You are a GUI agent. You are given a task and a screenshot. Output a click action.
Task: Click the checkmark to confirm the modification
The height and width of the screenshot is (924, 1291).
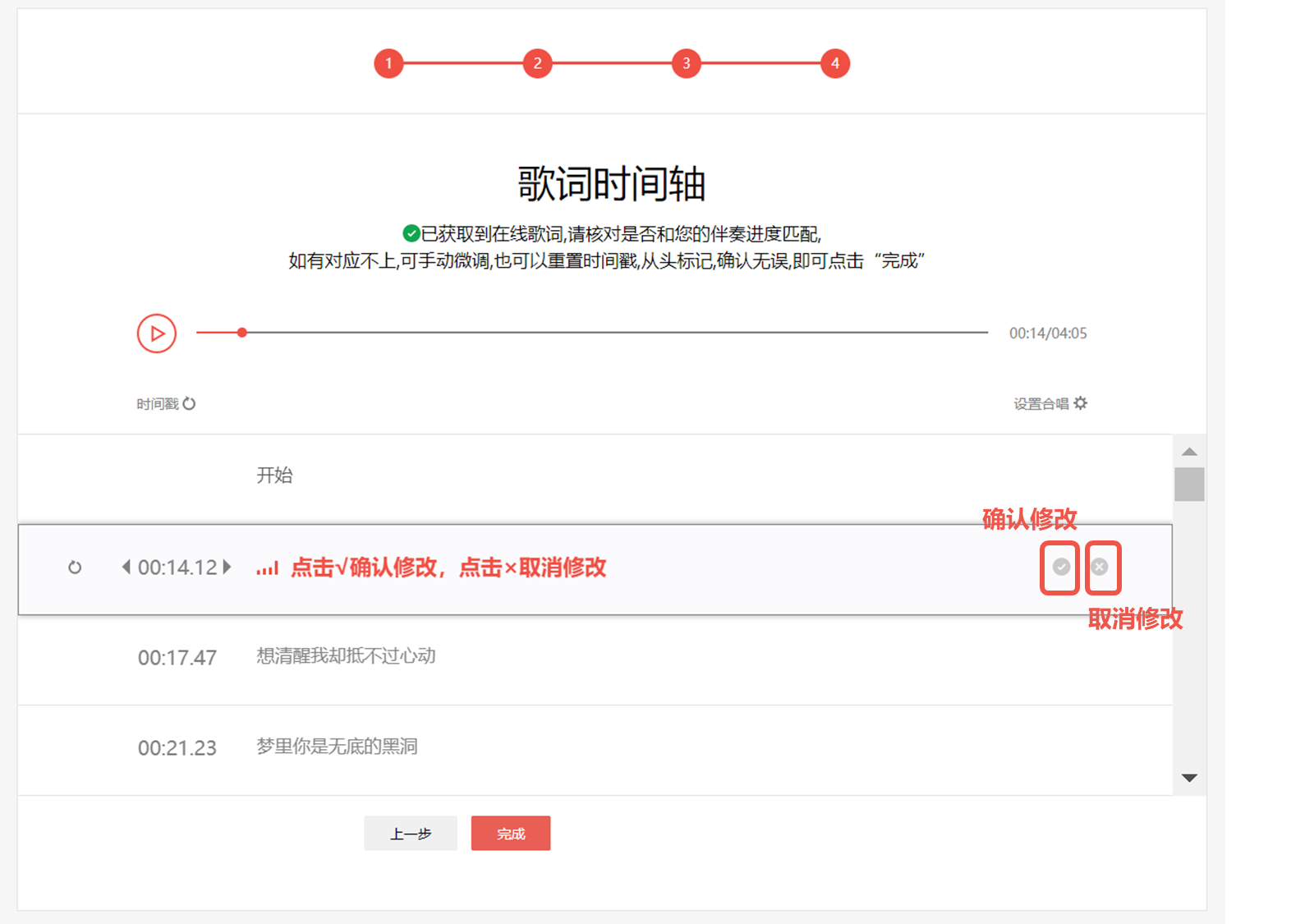pos(1061,567)
